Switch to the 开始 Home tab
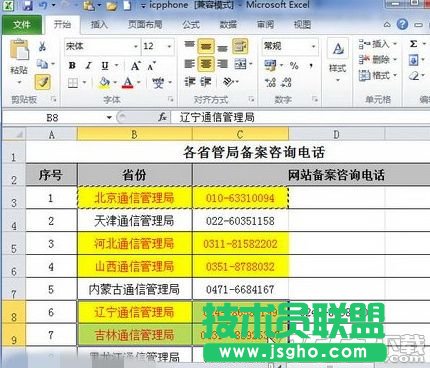This screenshot has width=430, height=368. [63, 24]
